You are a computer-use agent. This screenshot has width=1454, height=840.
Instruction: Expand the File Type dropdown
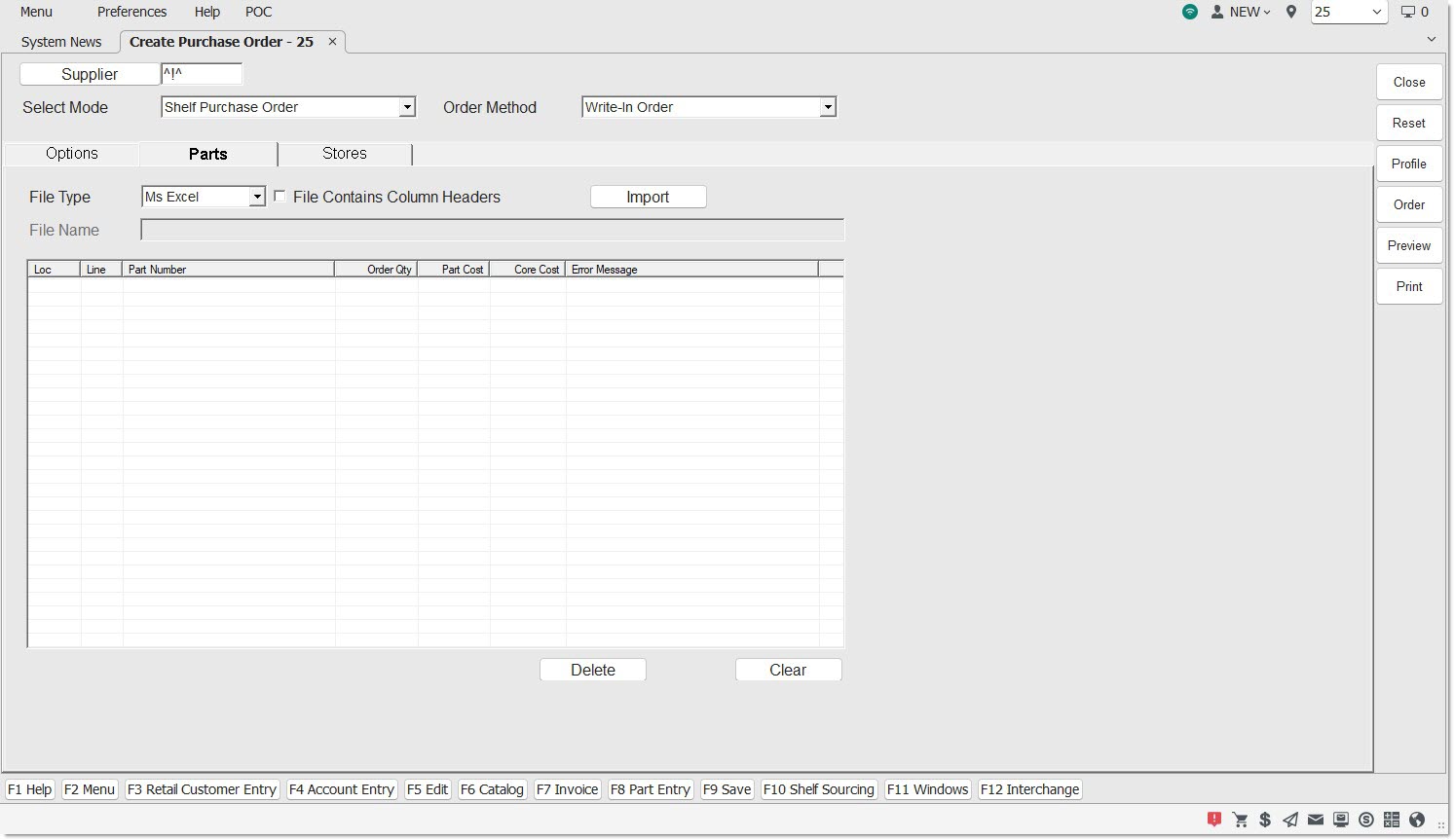[x=257, y=198]
